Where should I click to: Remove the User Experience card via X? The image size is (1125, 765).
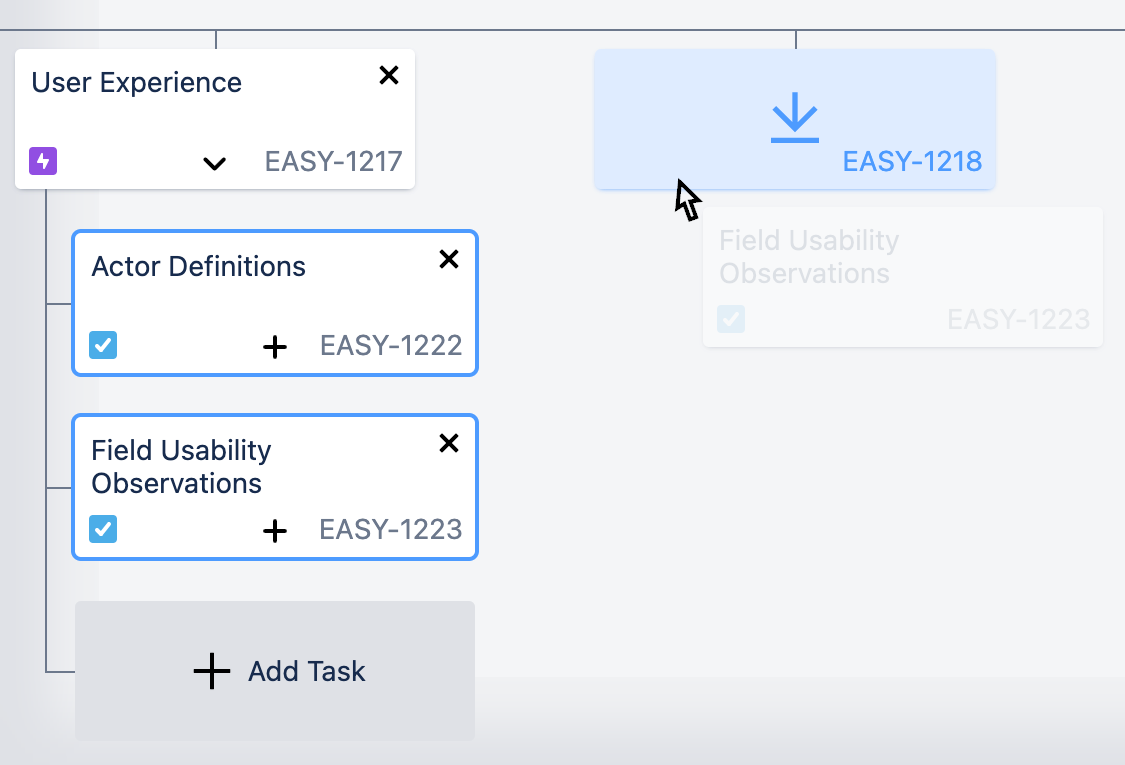(389, 75)
